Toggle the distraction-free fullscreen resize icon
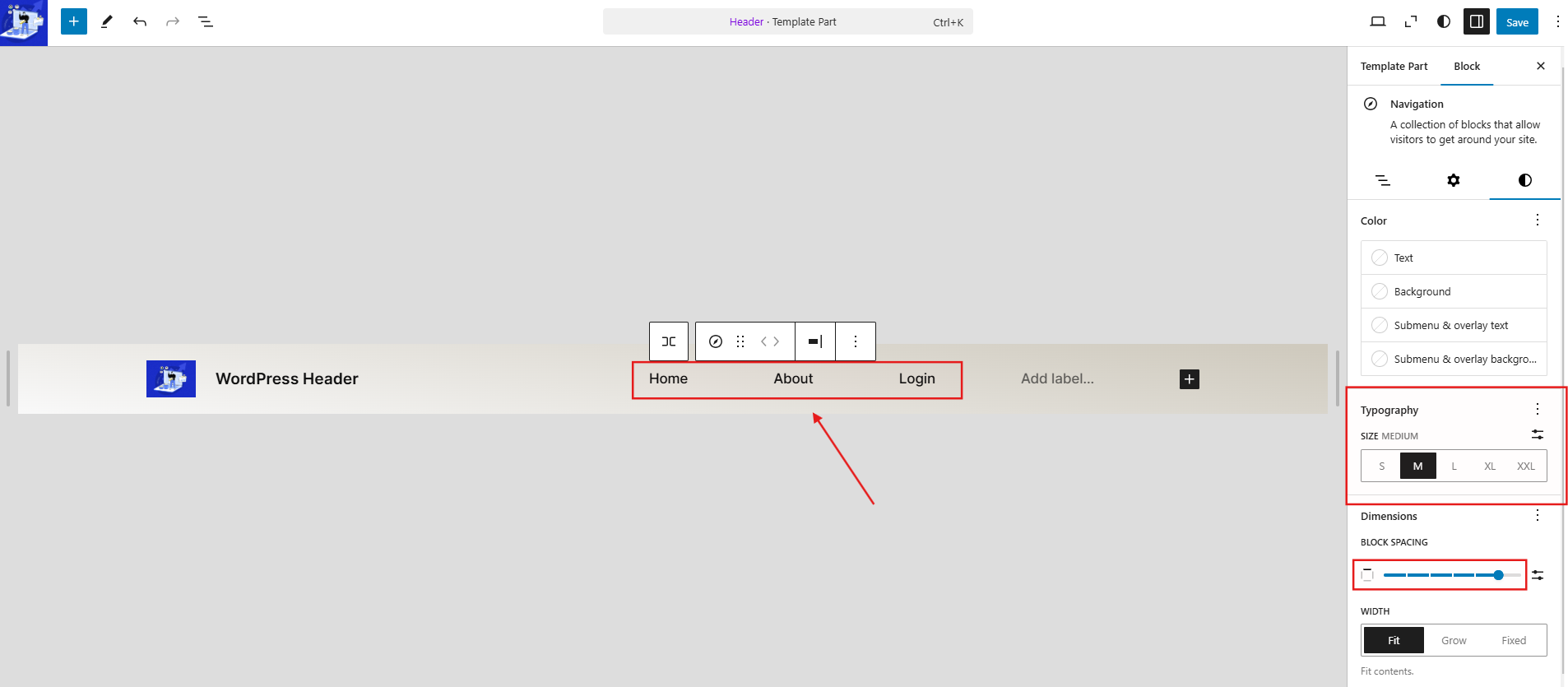This screenshot has height=687, width=1568. point(1411,22)
